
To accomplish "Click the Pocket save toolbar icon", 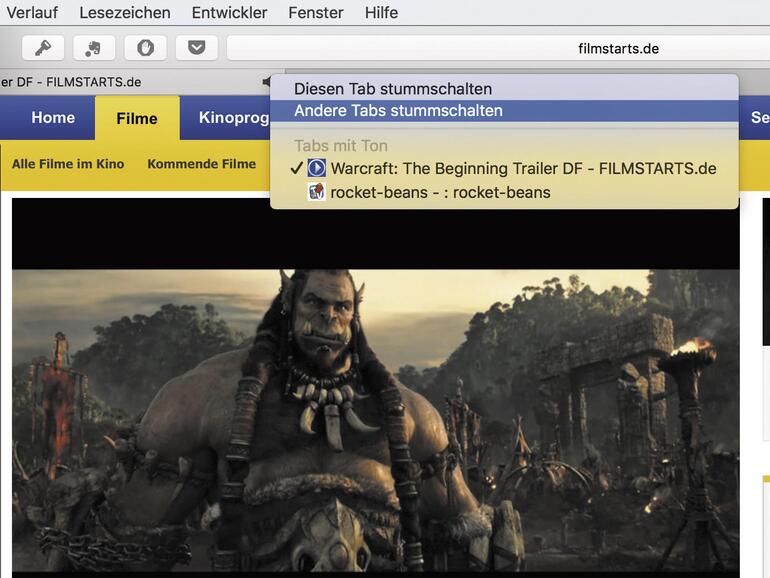I will (196, 48).
